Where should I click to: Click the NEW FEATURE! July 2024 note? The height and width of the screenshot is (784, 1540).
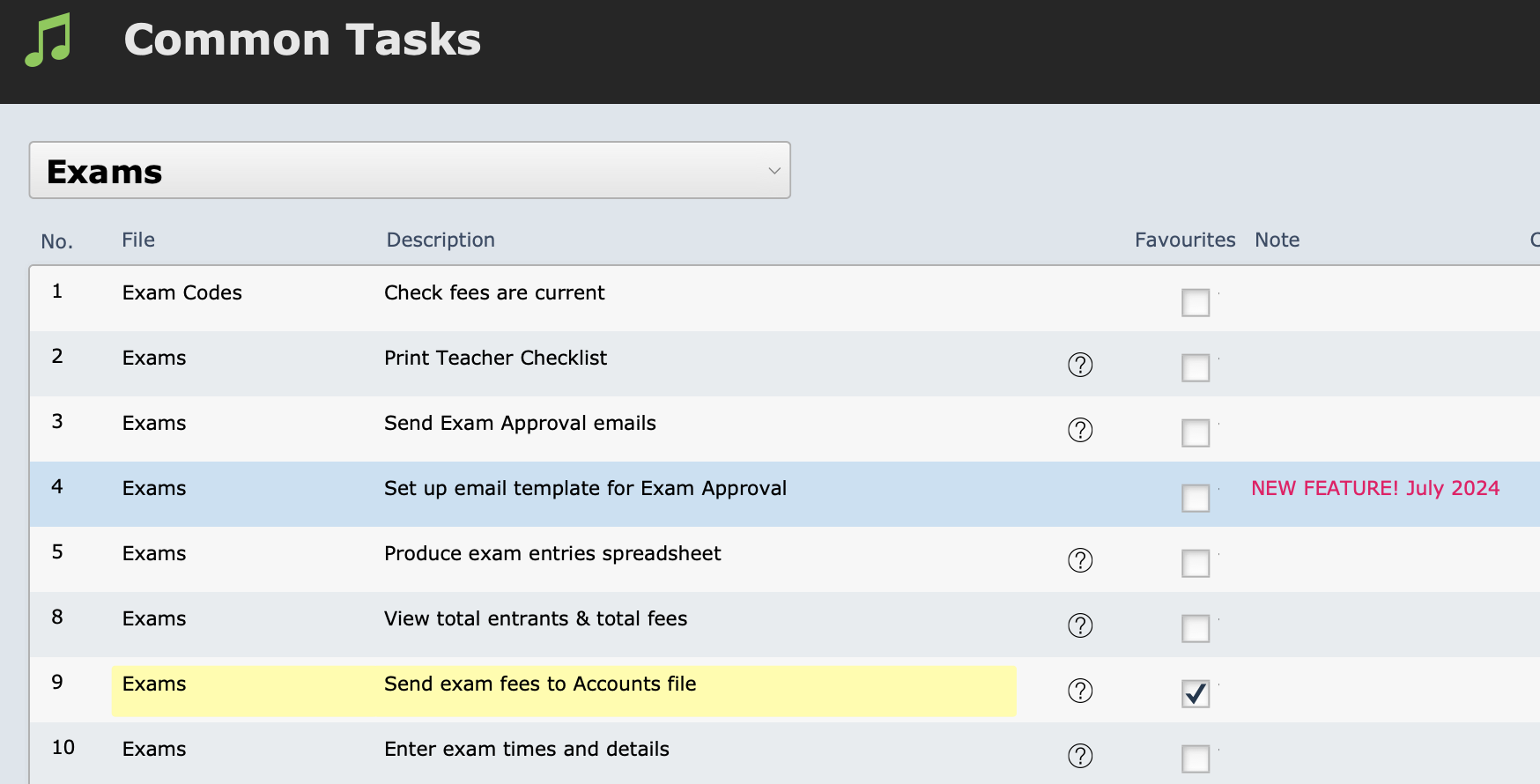[1375, 488]
